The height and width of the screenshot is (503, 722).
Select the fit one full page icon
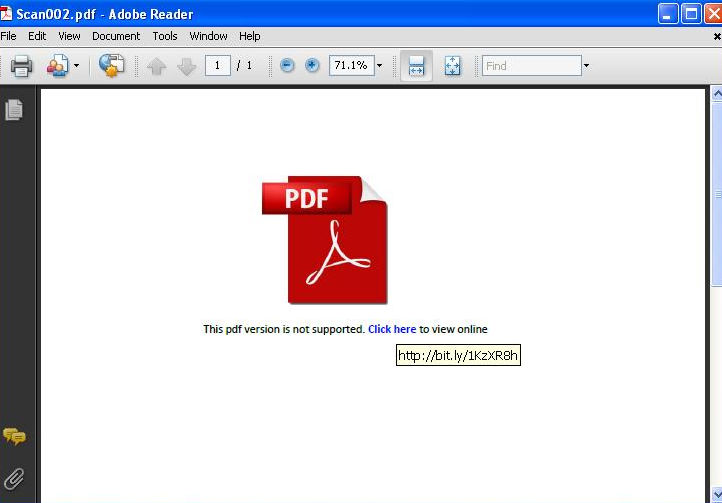[x=452, y=66]
